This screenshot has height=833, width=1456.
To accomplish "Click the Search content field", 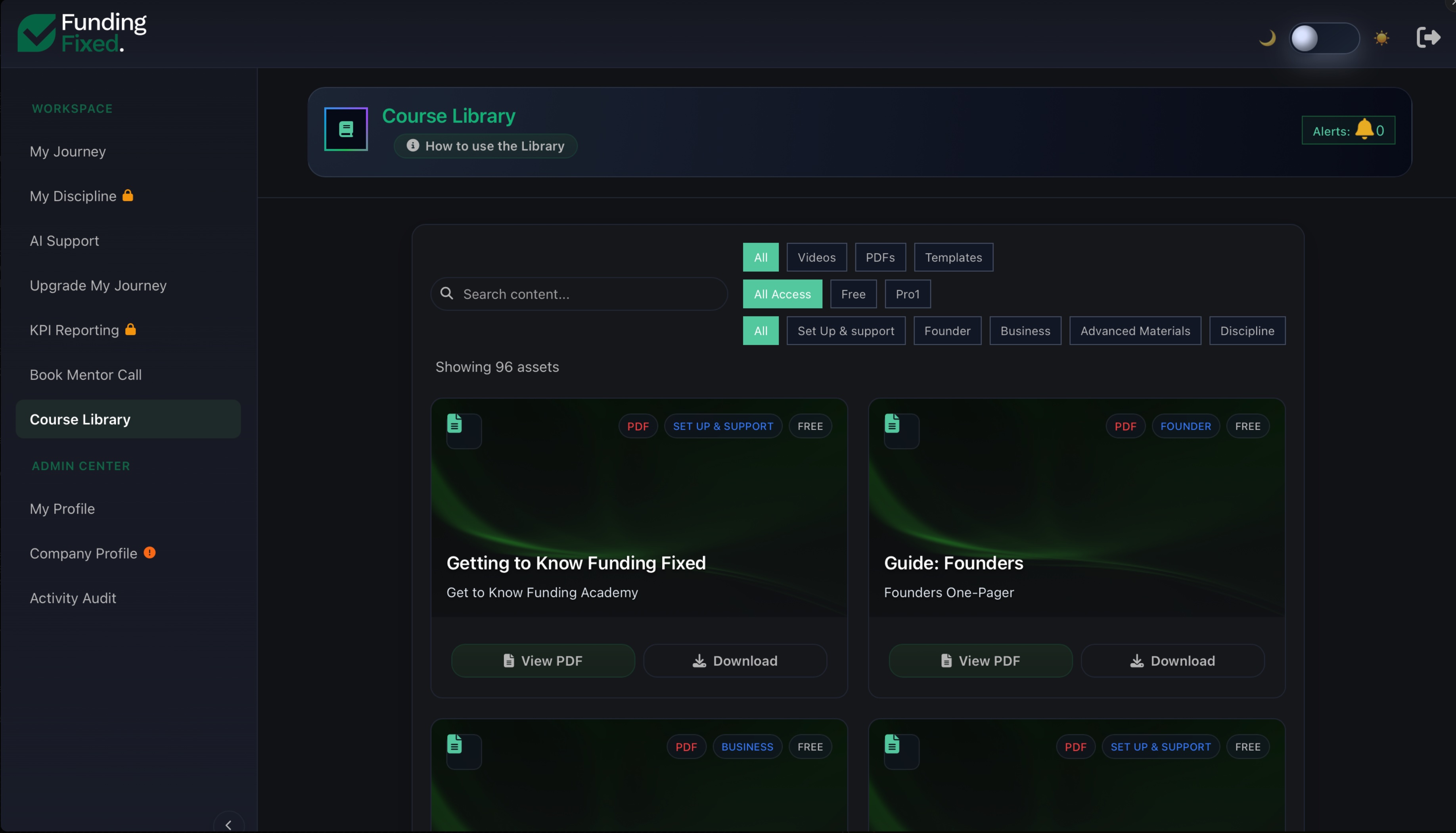I will [579, 294].
